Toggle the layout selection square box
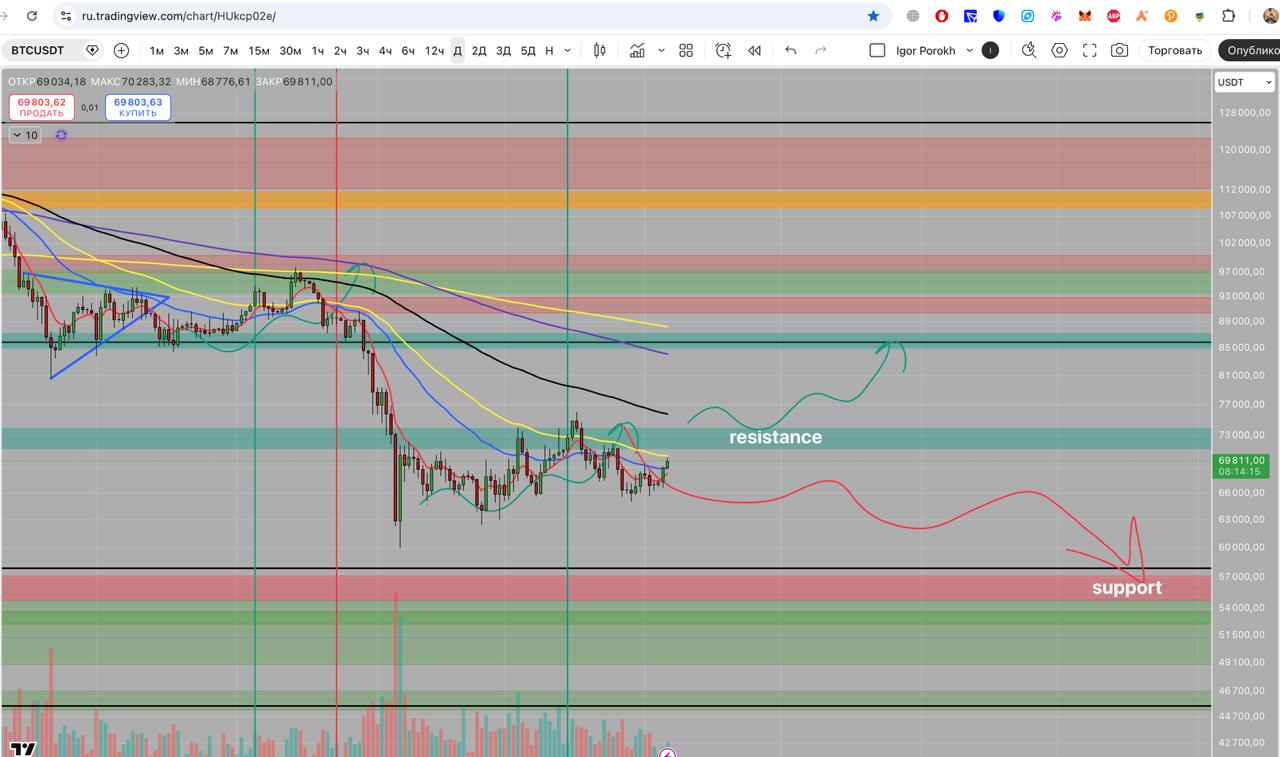This screenshot has width=1280, height=757. pos(877,50)
